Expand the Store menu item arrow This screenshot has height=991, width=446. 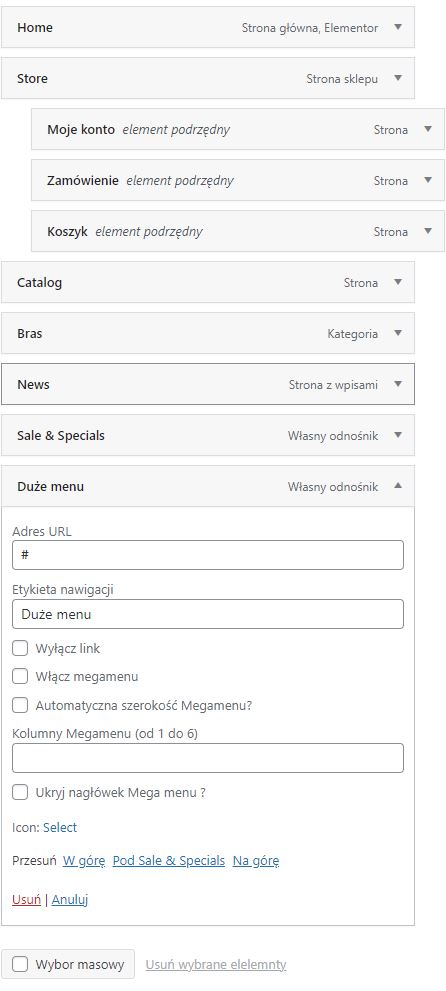tap(397, 78)
